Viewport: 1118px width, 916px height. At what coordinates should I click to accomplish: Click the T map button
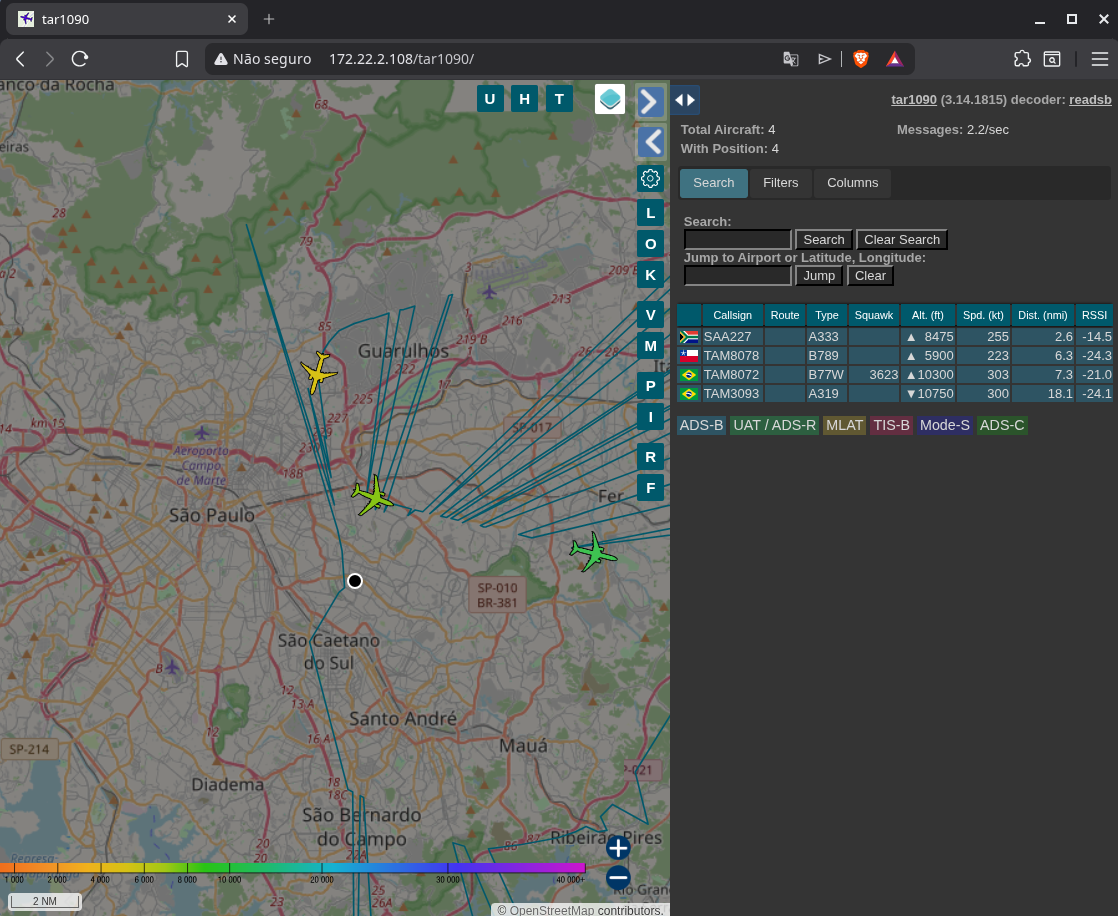click(x=560, y=99)
